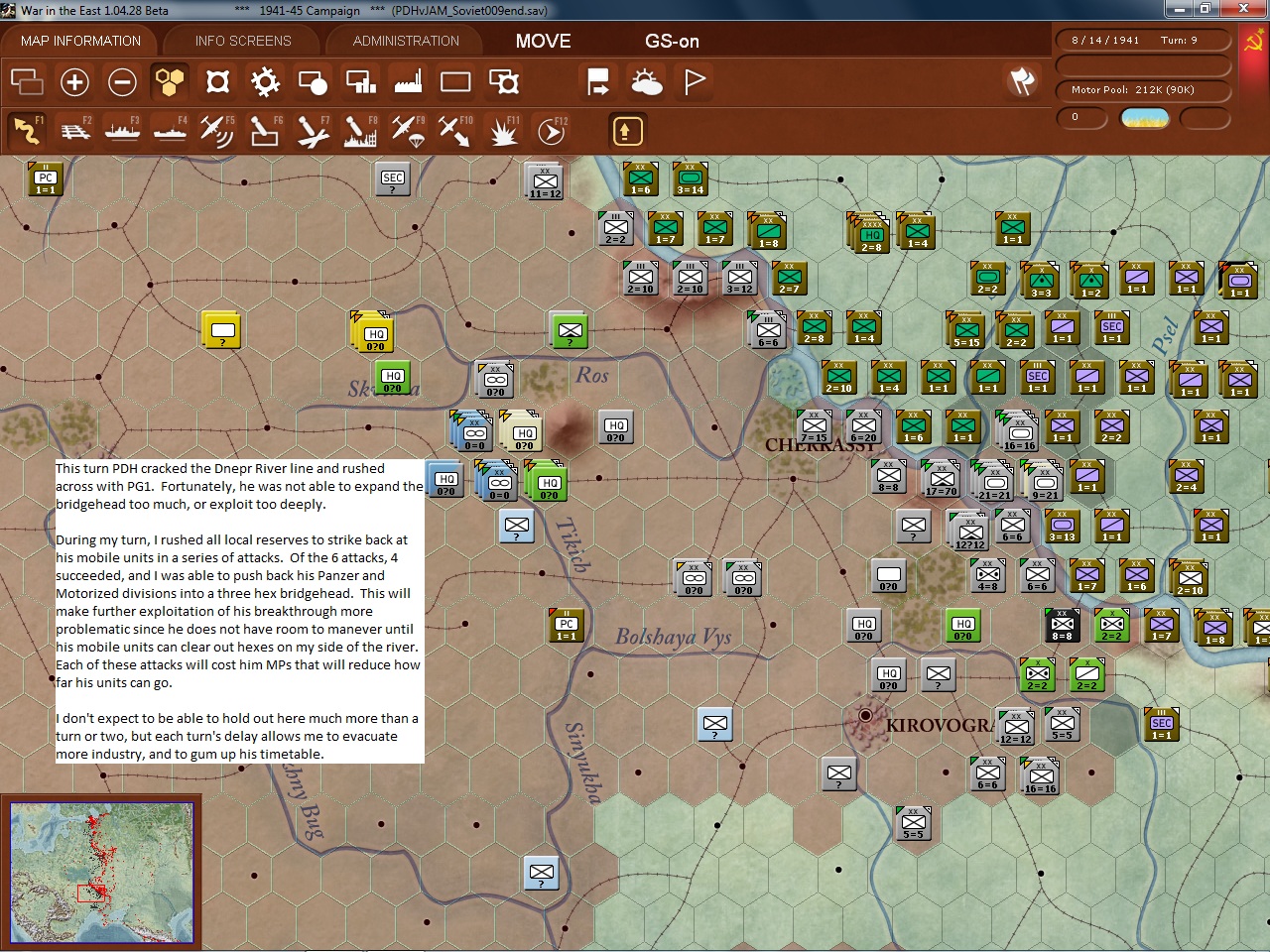Switch to the ADMINISTRATION tab
The height and width of the screenshot is (952, 1270).
pos(406,41)
